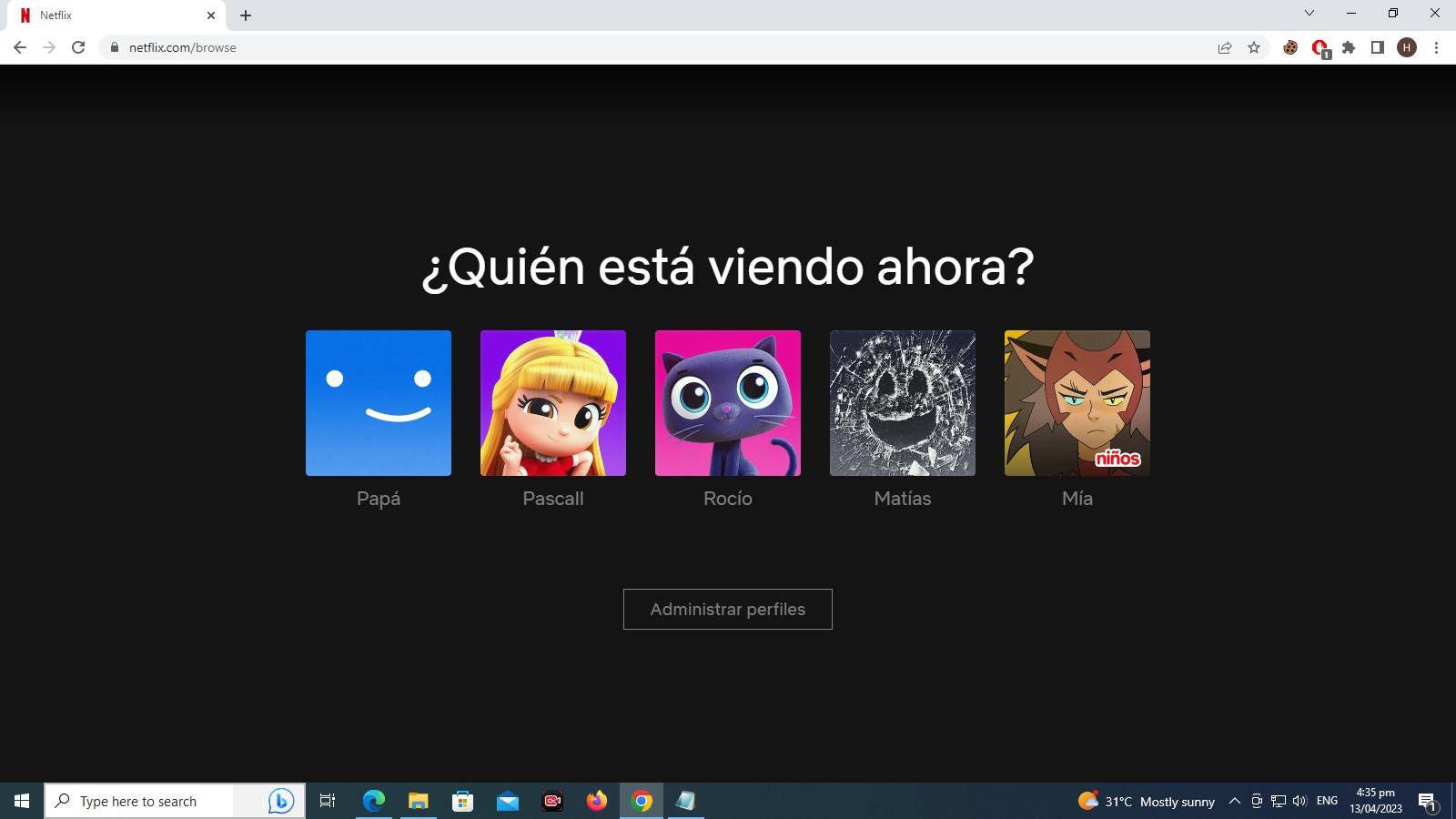Close the Netflix tab
Image resolution: width=1456 pixels, height=819 pixels.
pyautogui.click(x=211, y=15)
